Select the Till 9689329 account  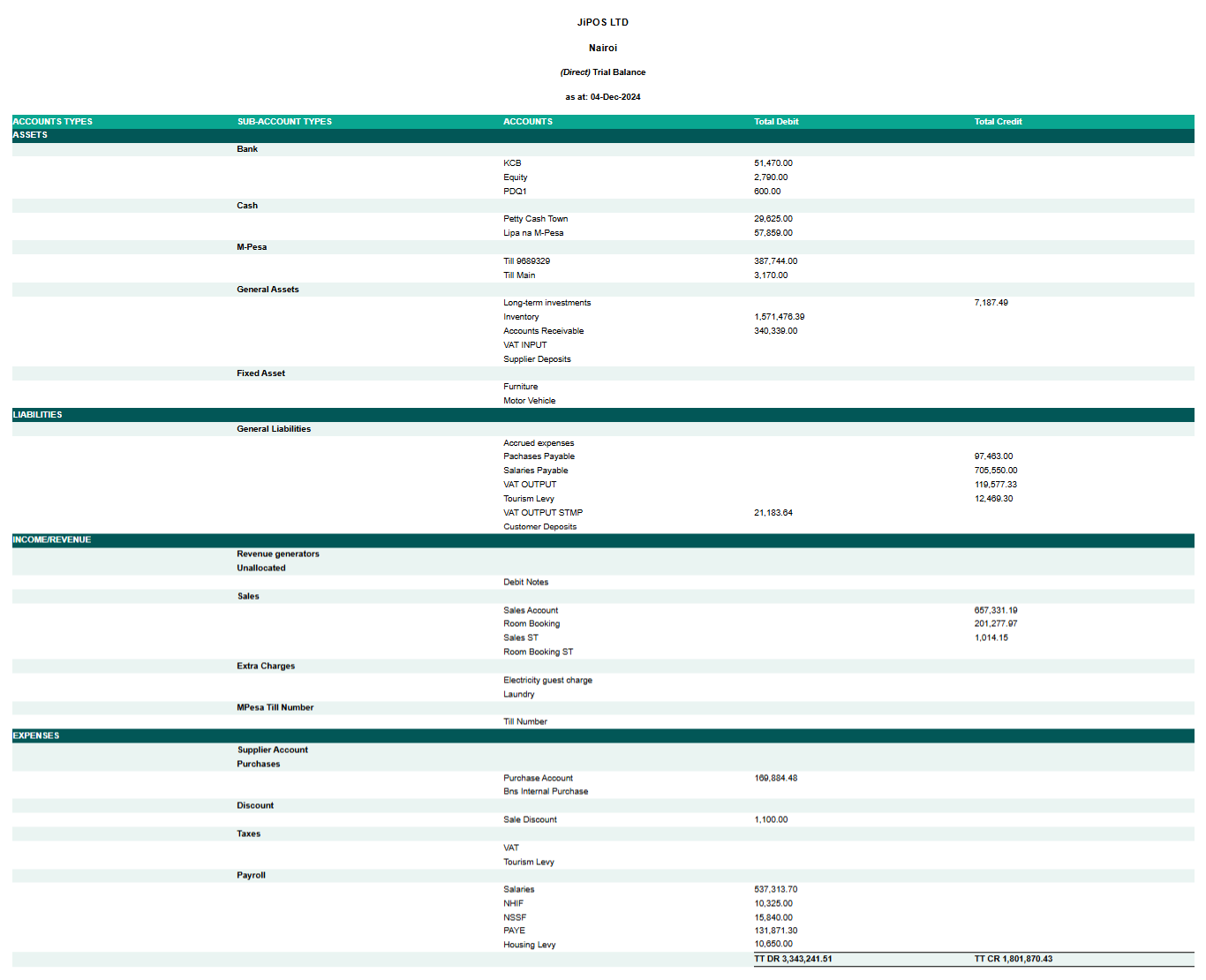[x=525, y=260]
